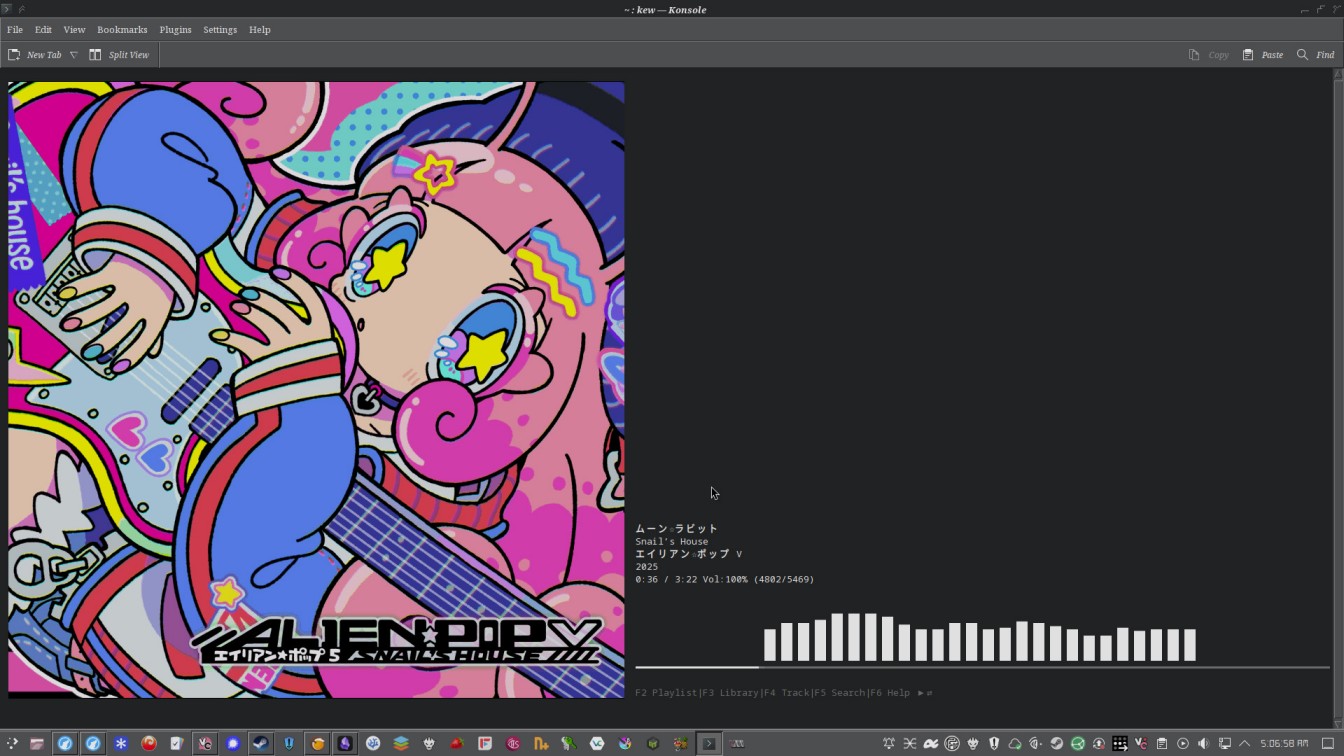Open the strawberry app icon in taskbar
This screenshot has height=756, width=1344.
(457, 744)
